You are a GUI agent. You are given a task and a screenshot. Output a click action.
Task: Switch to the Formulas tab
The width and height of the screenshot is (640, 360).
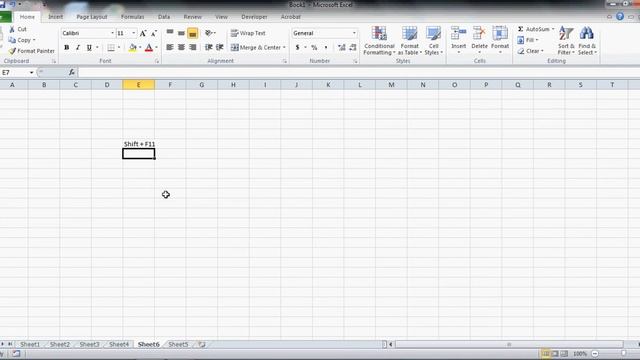pos(133,17)
